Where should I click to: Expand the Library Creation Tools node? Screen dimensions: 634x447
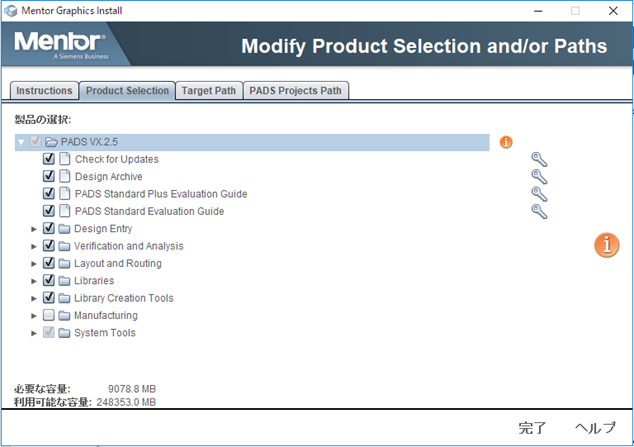34,299
